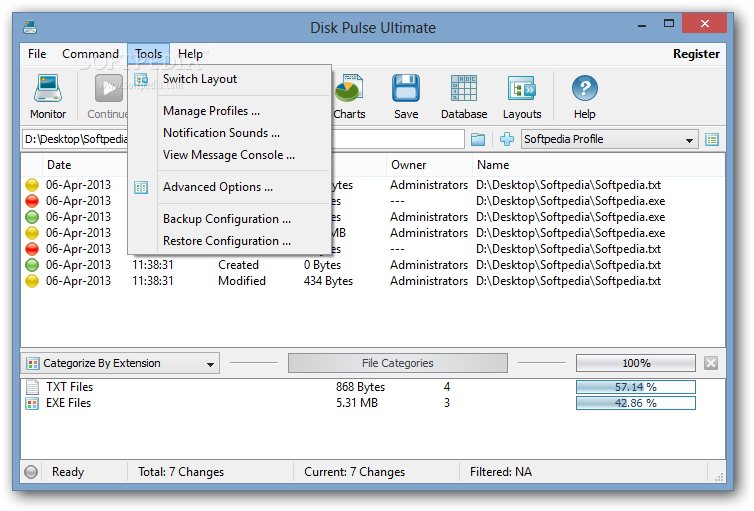Screen dimensions: 754x511
Task: Click the Switch Layout menu icon
Action: point(141,79)
